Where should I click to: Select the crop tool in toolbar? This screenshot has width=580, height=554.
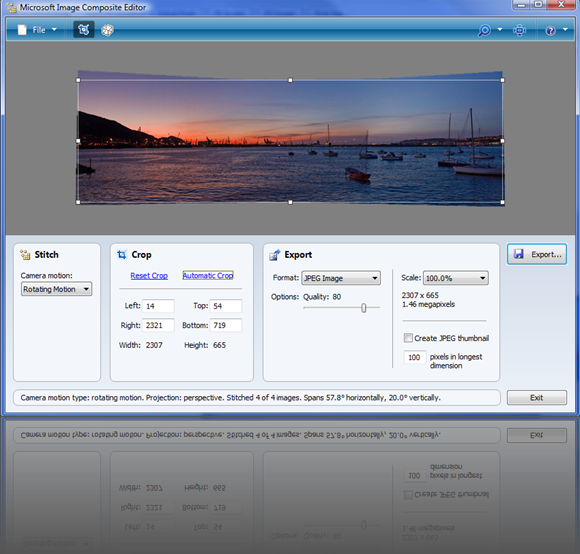[x=84, y=30]
